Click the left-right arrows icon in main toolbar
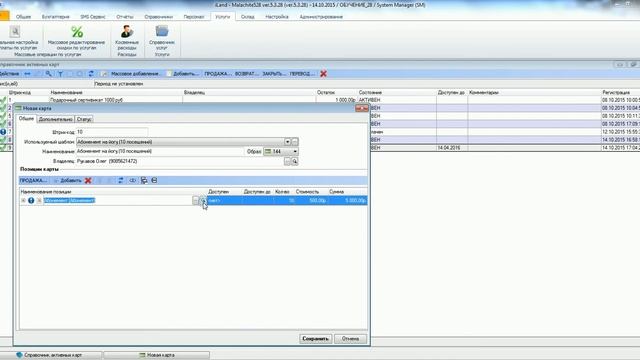Screen dimensions: 640x360 (x=27, y=74)
